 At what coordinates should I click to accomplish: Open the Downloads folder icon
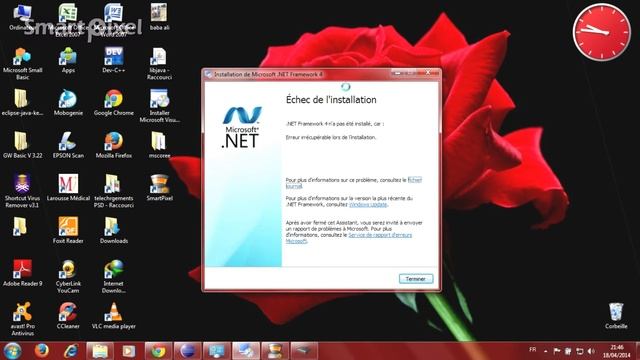113,230
